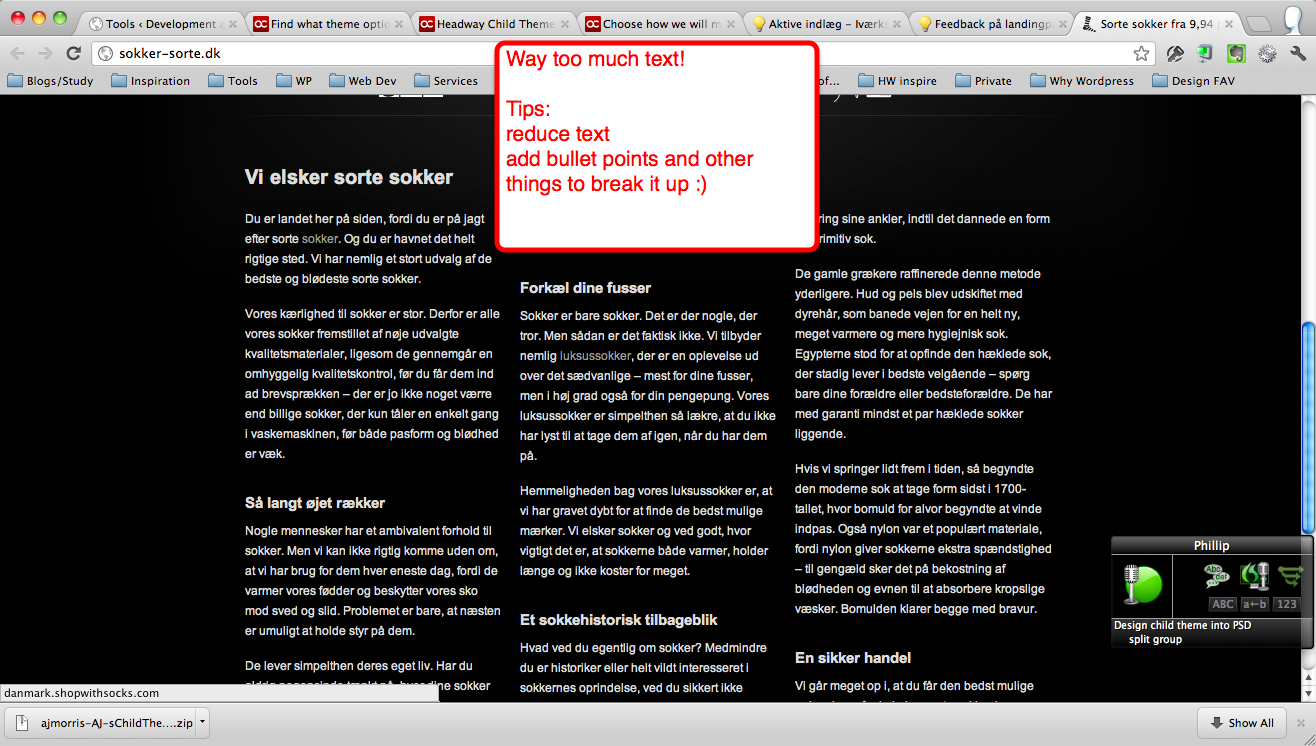The height and width of the screenshot is (746, 1316).
Task: Switch to the Tools Development tab
Action: 160,24
